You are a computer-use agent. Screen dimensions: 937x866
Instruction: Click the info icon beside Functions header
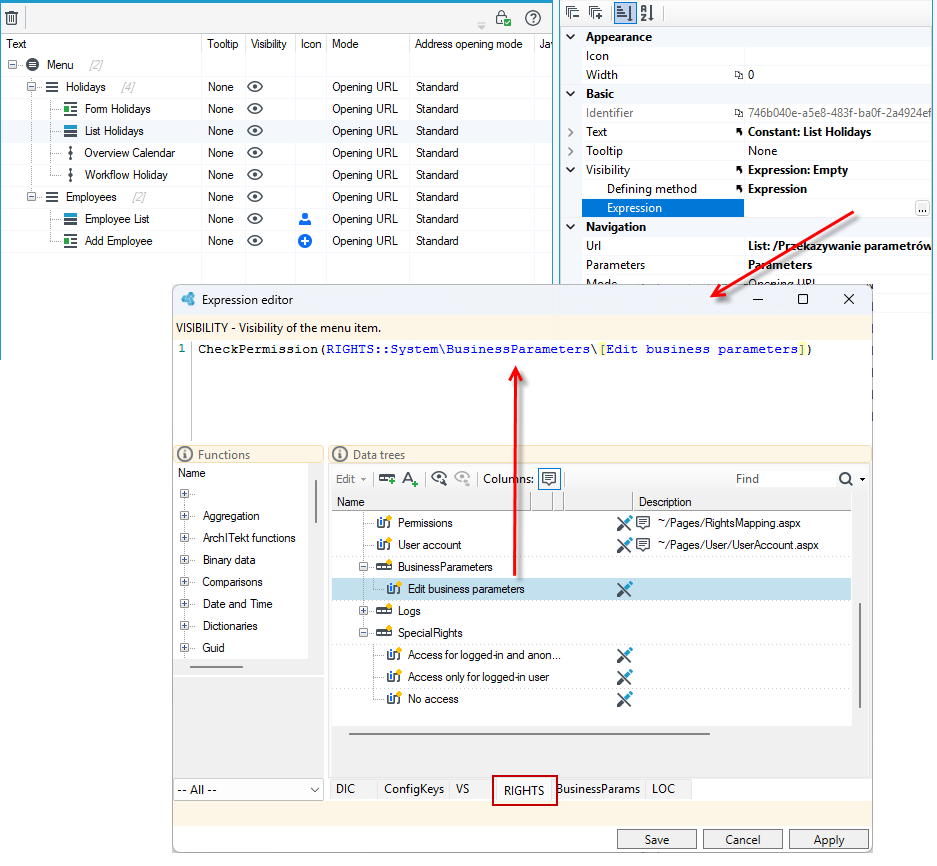coord(185,454)
